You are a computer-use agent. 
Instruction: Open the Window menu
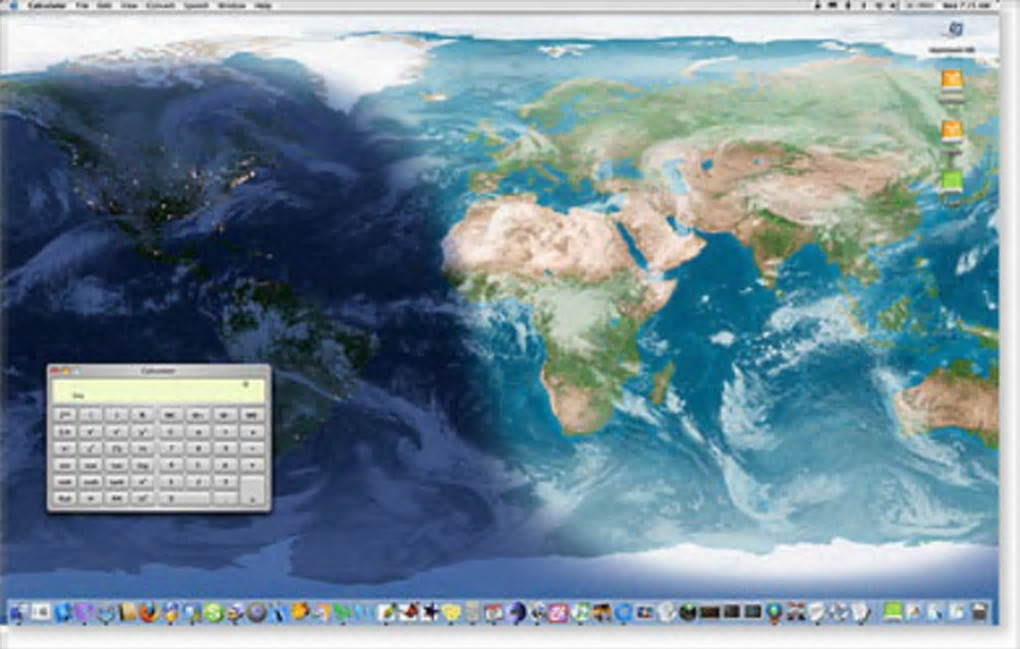232,6
